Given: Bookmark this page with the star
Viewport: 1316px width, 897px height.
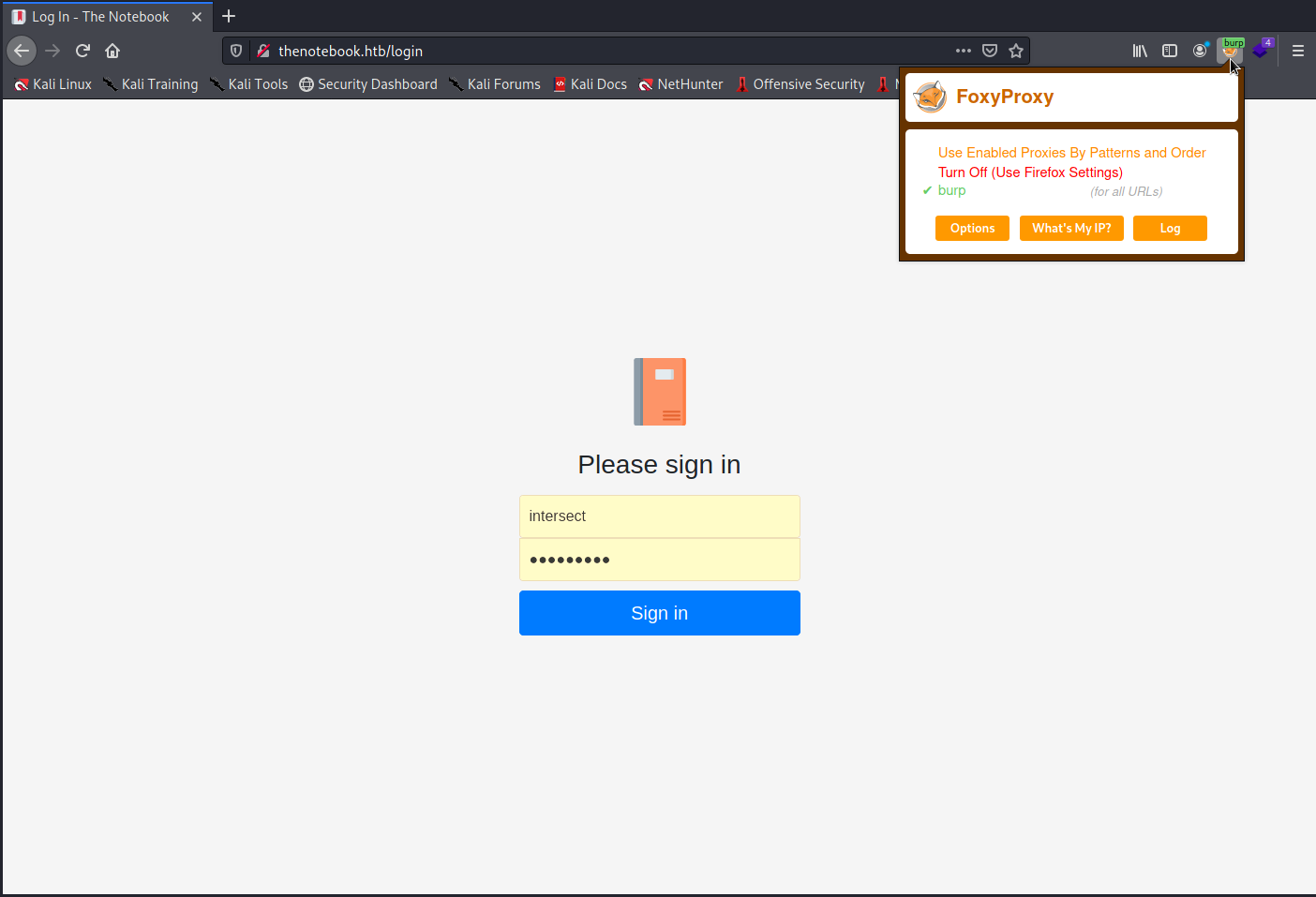Looking at the screenshot, I should point(1016,51).
